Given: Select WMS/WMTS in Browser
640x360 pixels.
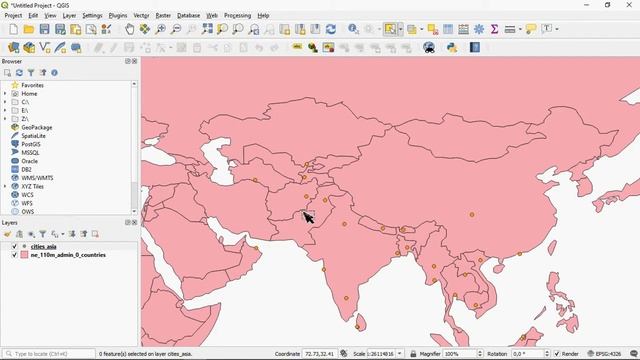Looking at the screenshot, I should [x=37, y=178].
